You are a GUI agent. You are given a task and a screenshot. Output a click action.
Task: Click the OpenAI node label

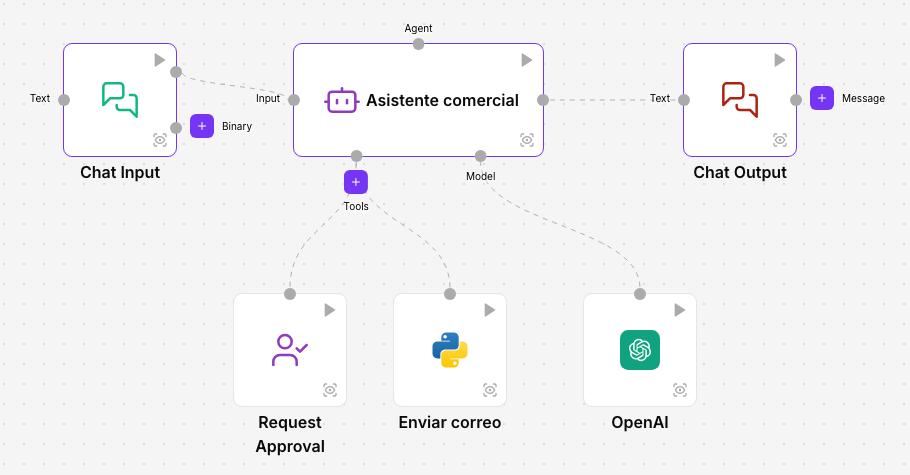click(640, 422)
